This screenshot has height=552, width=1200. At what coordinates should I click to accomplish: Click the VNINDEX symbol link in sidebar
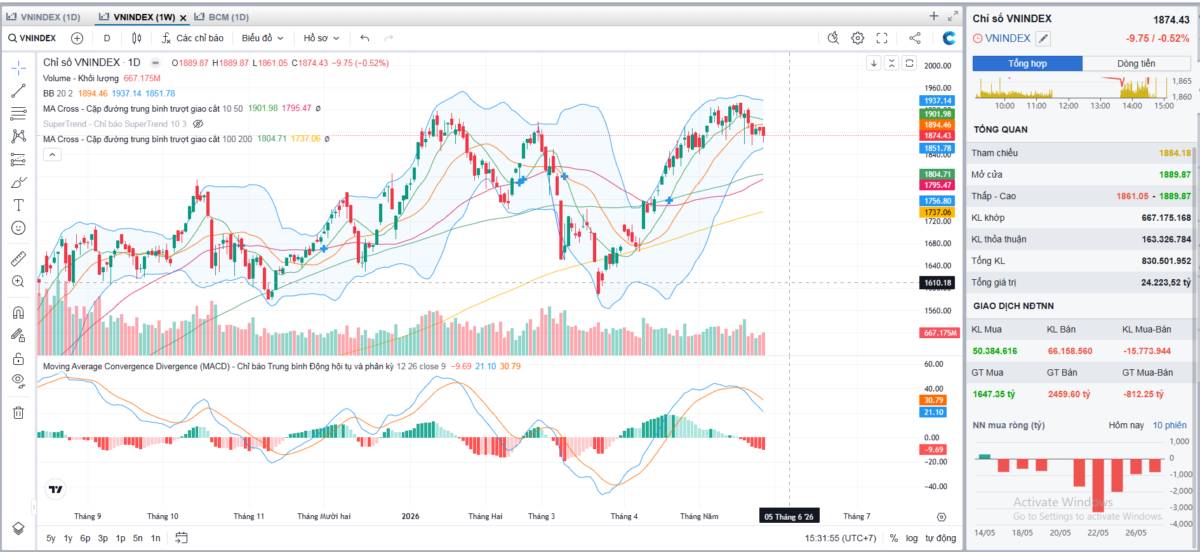click(x=1007, y=38)
